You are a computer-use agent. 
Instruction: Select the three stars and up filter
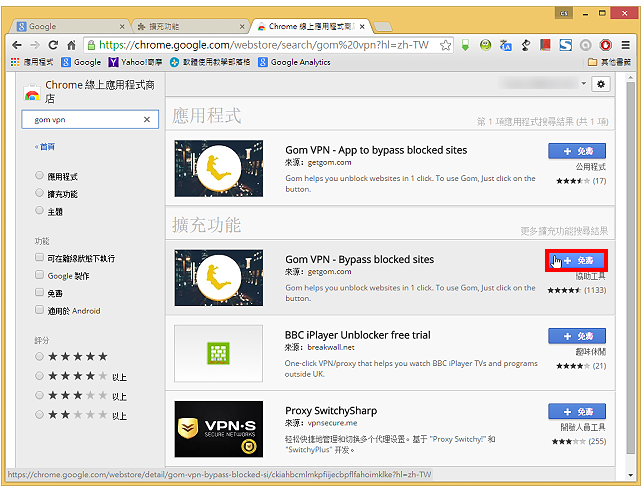pyautogui.click(x=39, y=395)
